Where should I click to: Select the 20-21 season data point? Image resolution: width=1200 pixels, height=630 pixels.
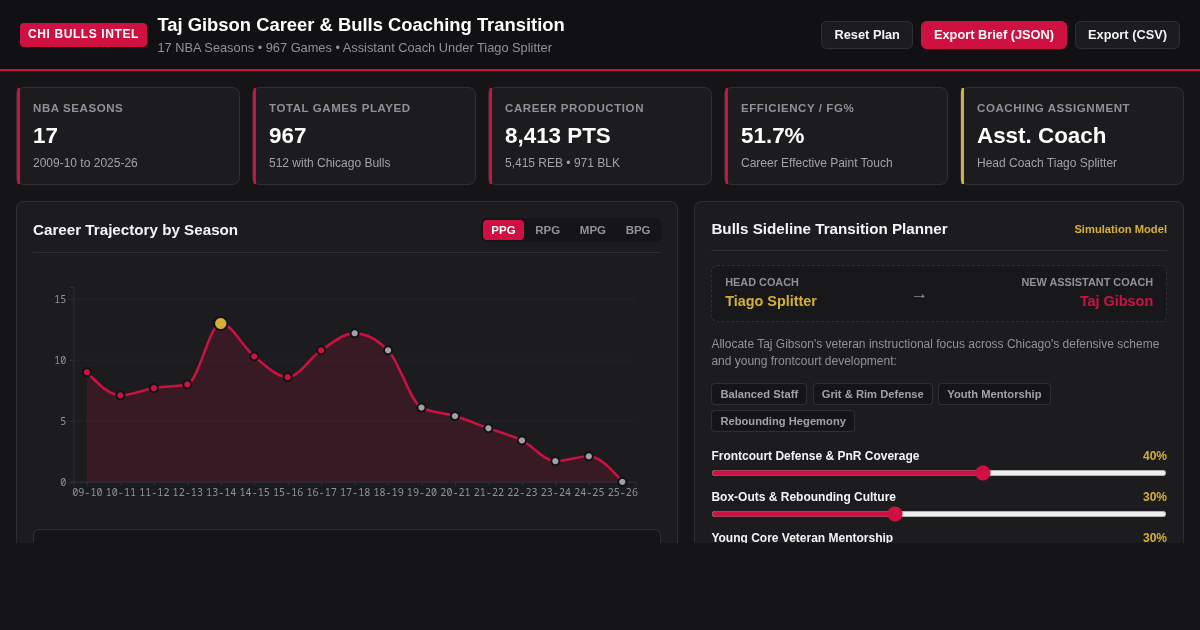[x=455, y=416]
